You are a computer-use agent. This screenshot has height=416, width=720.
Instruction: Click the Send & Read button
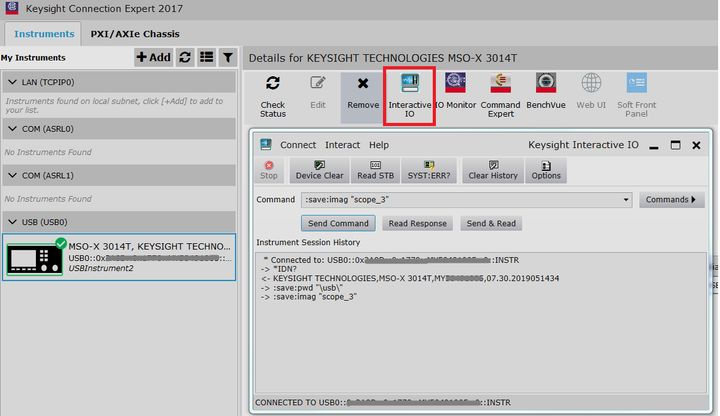click(491, 224)
